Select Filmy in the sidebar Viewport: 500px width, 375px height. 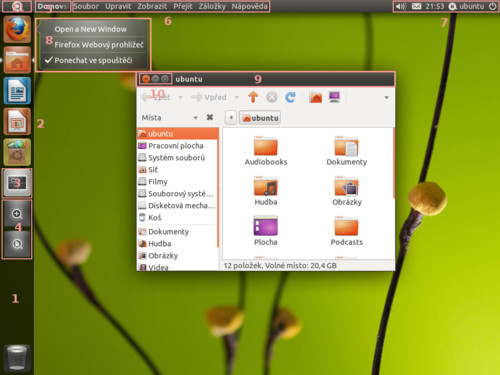(177, 182)
